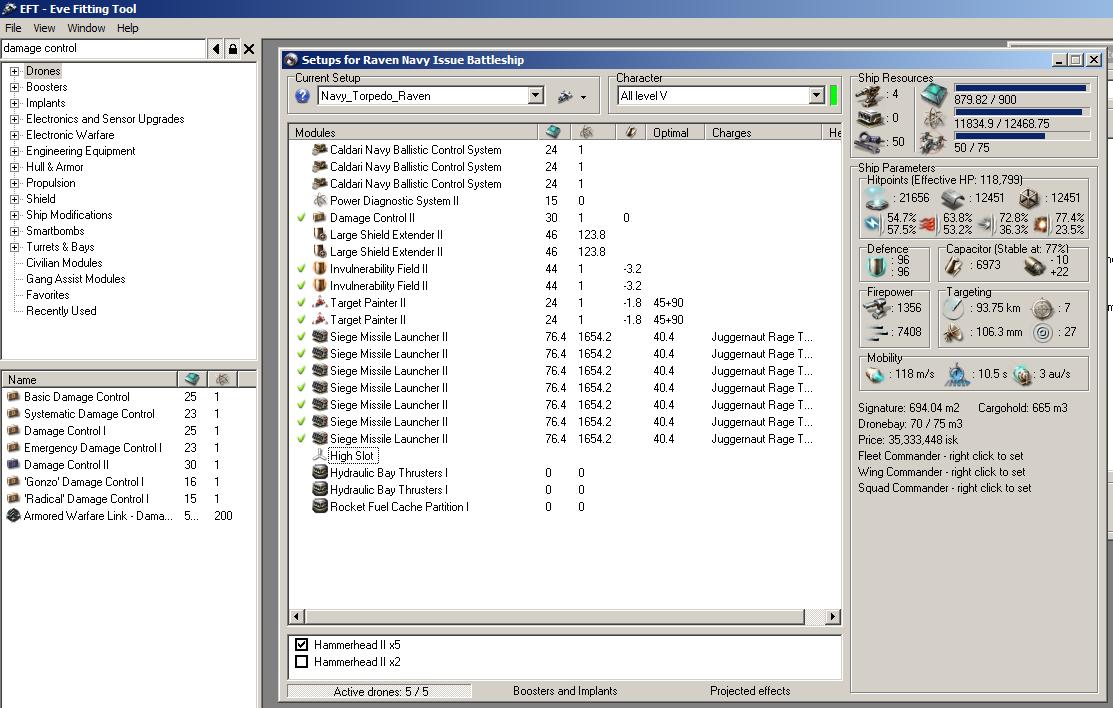Toggle the search lock icon

pyautogui.click(x=233, y=49)
